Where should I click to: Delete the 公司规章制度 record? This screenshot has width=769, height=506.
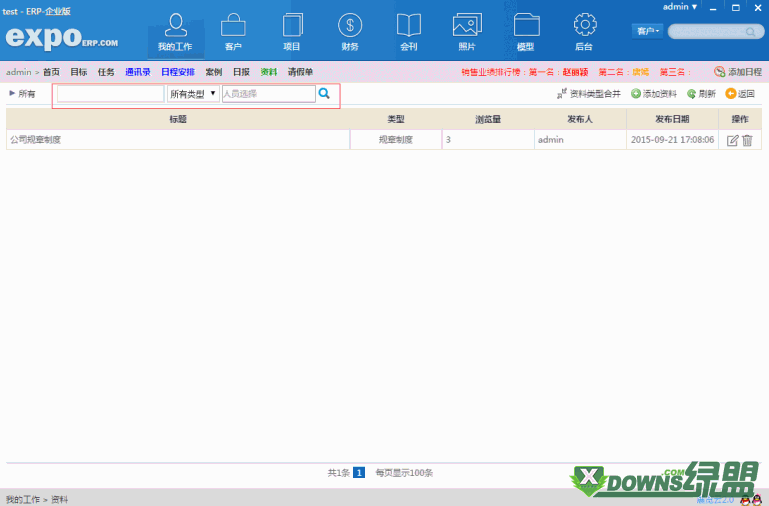coord(747,140)
